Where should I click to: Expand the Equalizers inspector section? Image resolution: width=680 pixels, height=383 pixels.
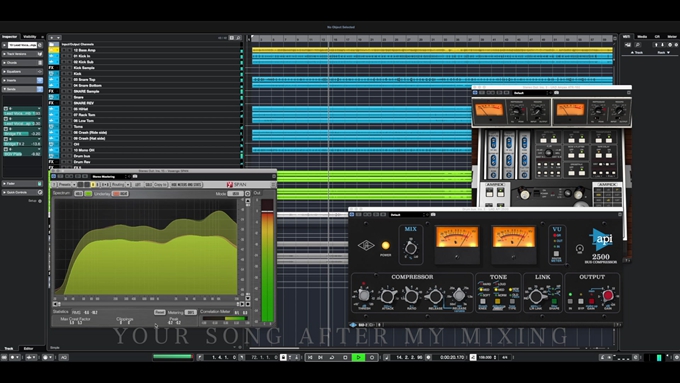coord(22,71)
